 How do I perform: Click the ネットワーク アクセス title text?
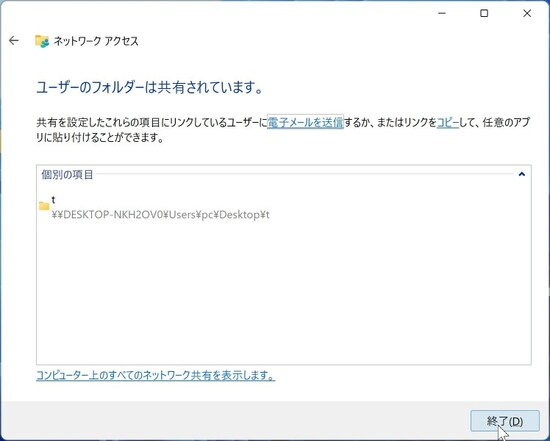pyautogui.click(x=96, y=41)
